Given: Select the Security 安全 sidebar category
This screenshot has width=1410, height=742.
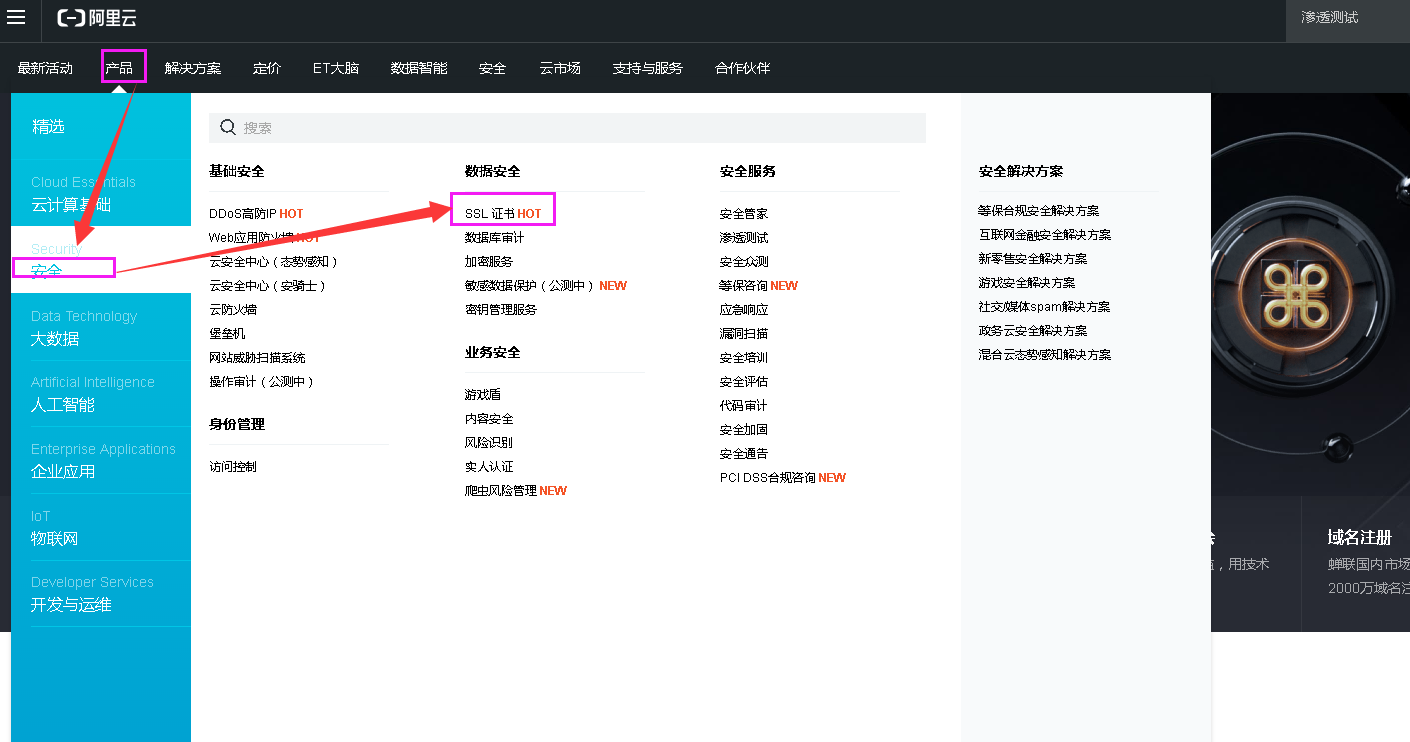Looking at the screenshot, I should pos(101,260).
